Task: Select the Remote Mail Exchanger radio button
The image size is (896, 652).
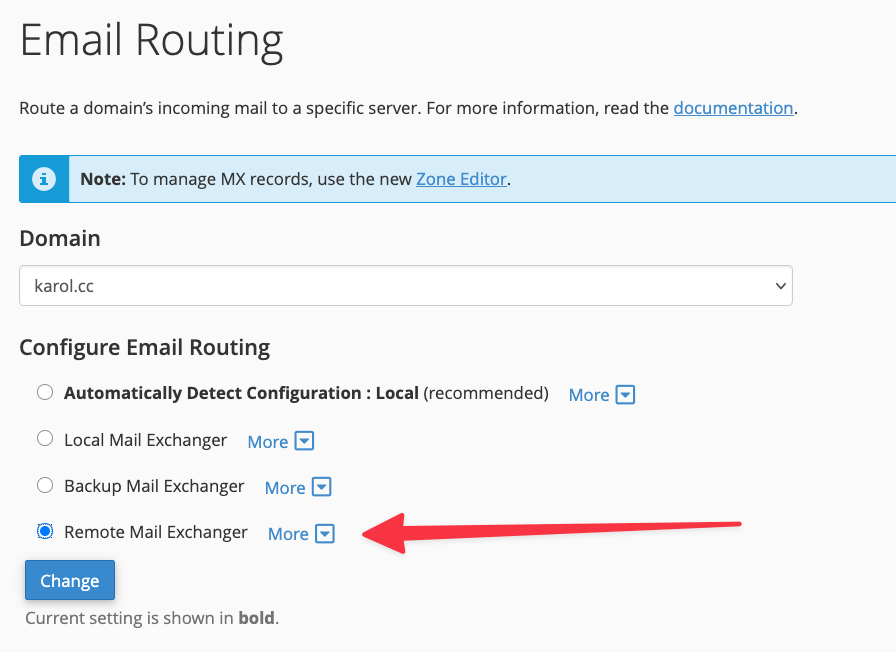Action: click(x=45, y=531)
